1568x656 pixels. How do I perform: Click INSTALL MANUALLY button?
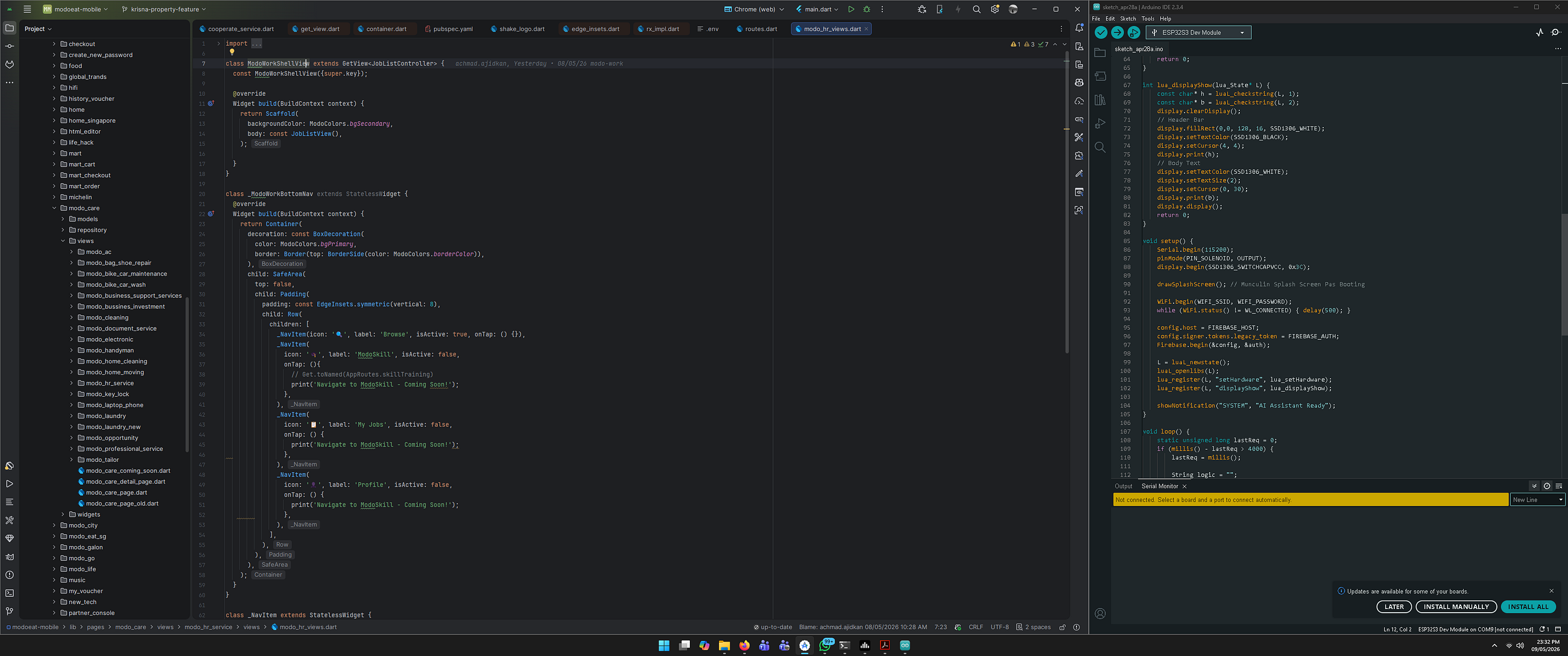(1456, 607)
